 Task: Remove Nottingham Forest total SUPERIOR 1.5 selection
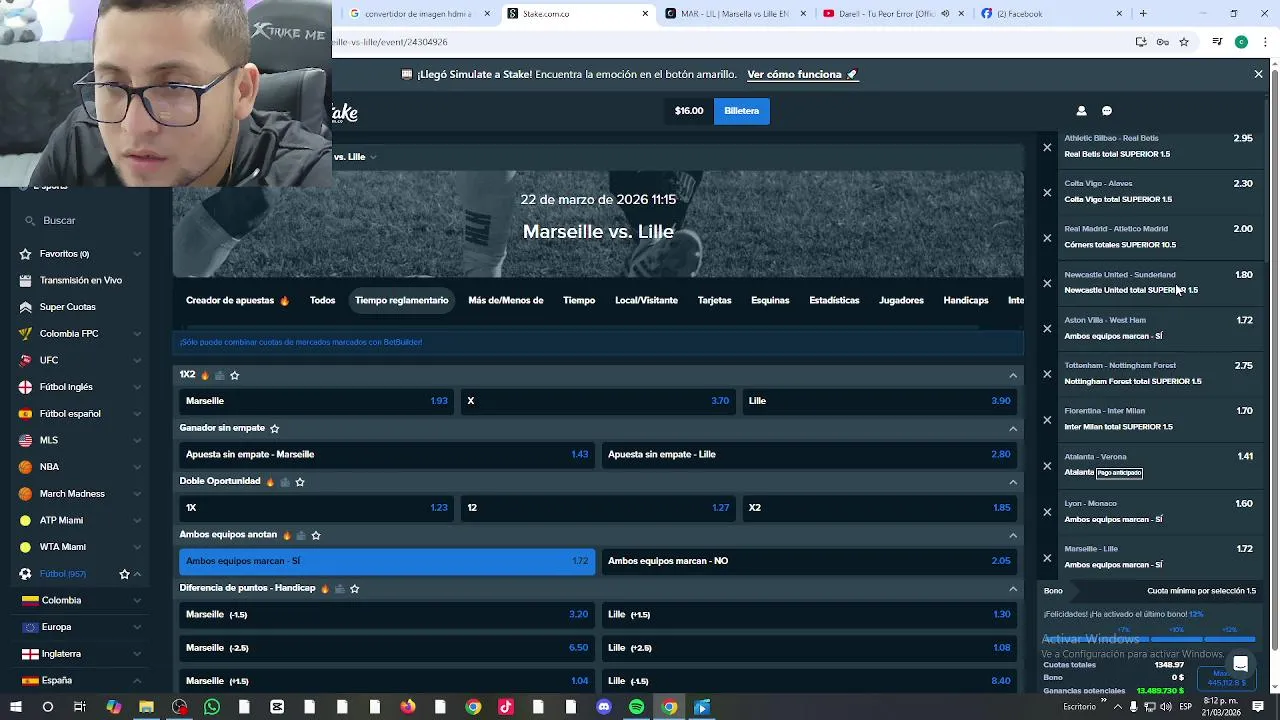pyautogui.click(x=1047, y=374)
